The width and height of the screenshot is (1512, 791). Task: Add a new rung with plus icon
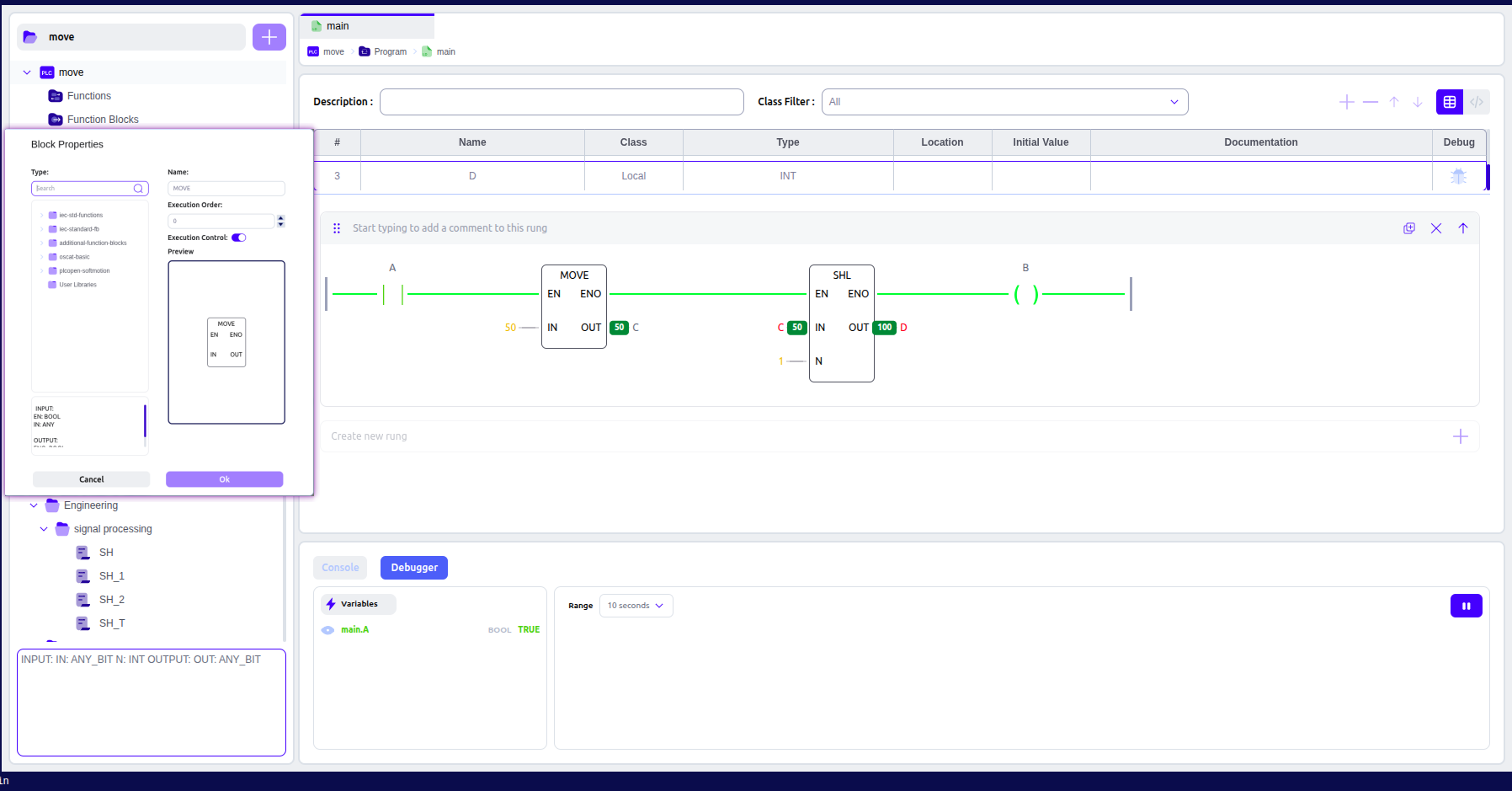click(1461, 436)
